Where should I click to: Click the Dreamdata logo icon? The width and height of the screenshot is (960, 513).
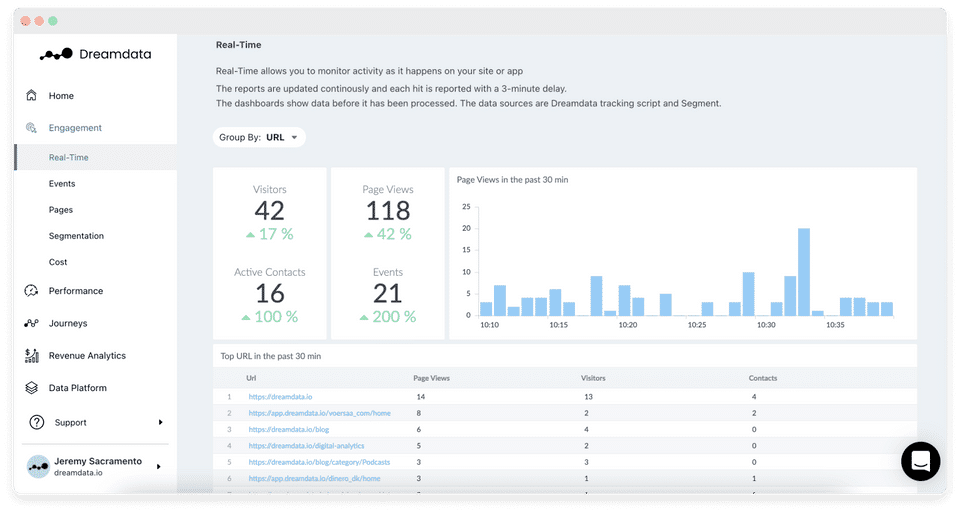pyautogui.click(x=56, y=54)
